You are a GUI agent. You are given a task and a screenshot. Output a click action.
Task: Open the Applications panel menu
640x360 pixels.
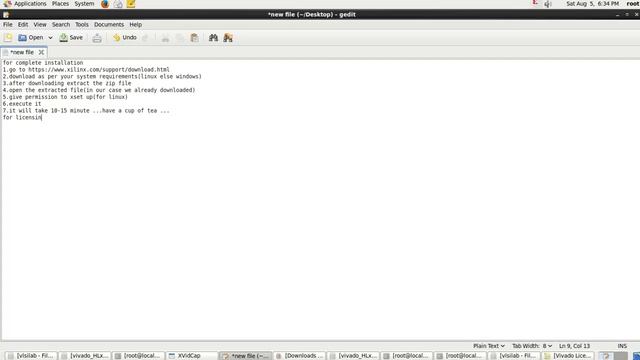pyautogui.click(x=25, y=4)
